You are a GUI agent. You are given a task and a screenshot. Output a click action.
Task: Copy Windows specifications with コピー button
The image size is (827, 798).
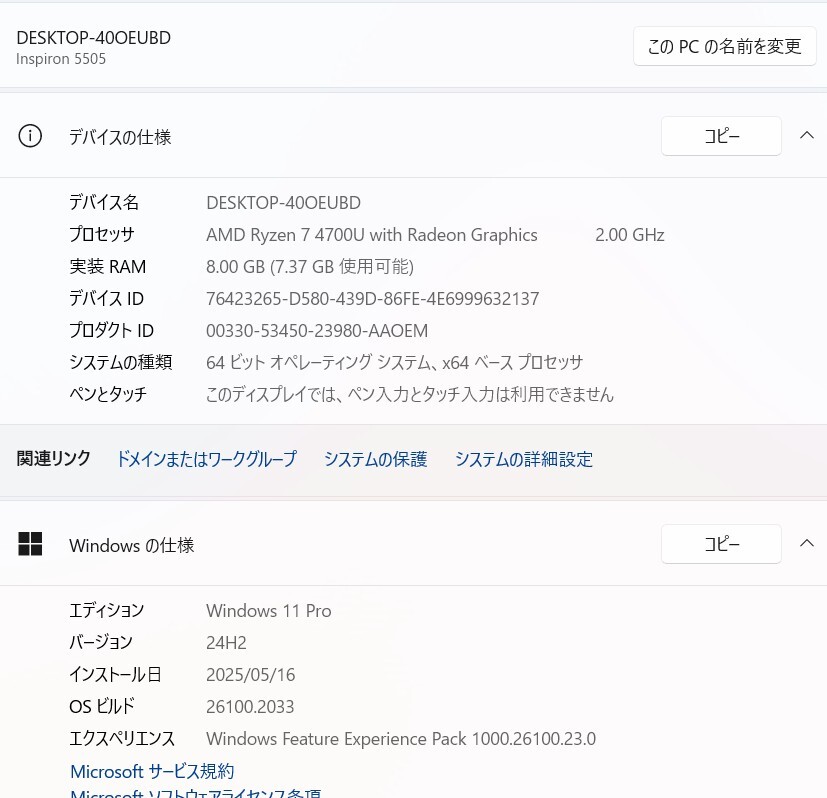pyautogui.click(x=721, y=544)
